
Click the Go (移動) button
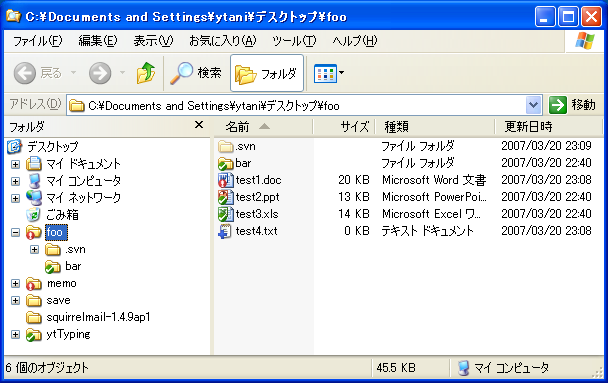pos(572,105)
